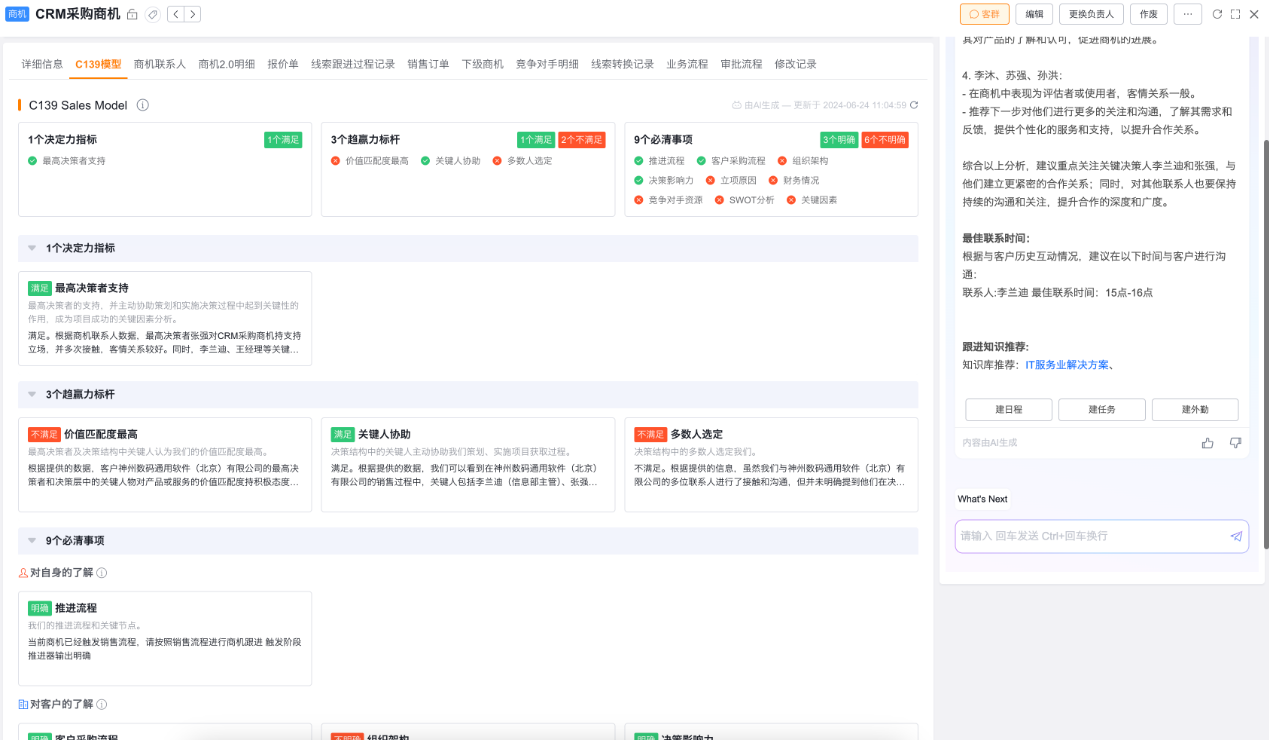Click the 商机 blue badge at top left

(x=17, y=14)
